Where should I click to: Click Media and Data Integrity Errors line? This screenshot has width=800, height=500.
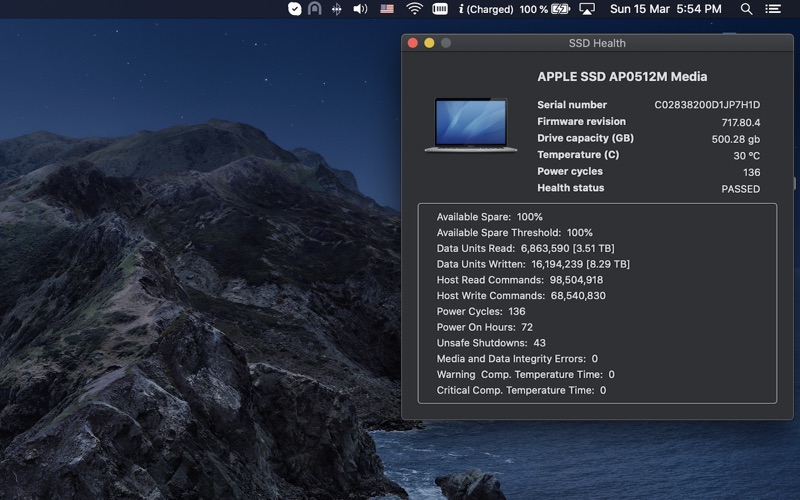tap(517, 359)
